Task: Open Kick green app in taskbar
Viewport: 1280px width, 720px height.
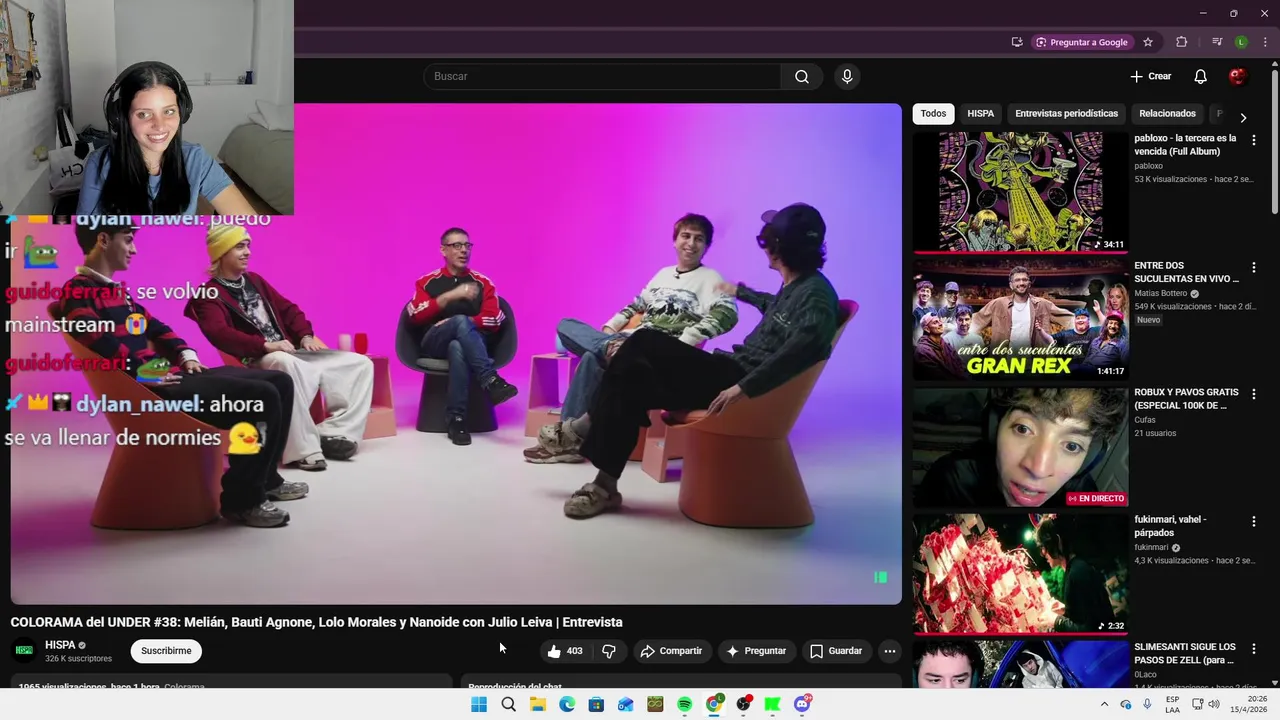Action: [772, 704]
